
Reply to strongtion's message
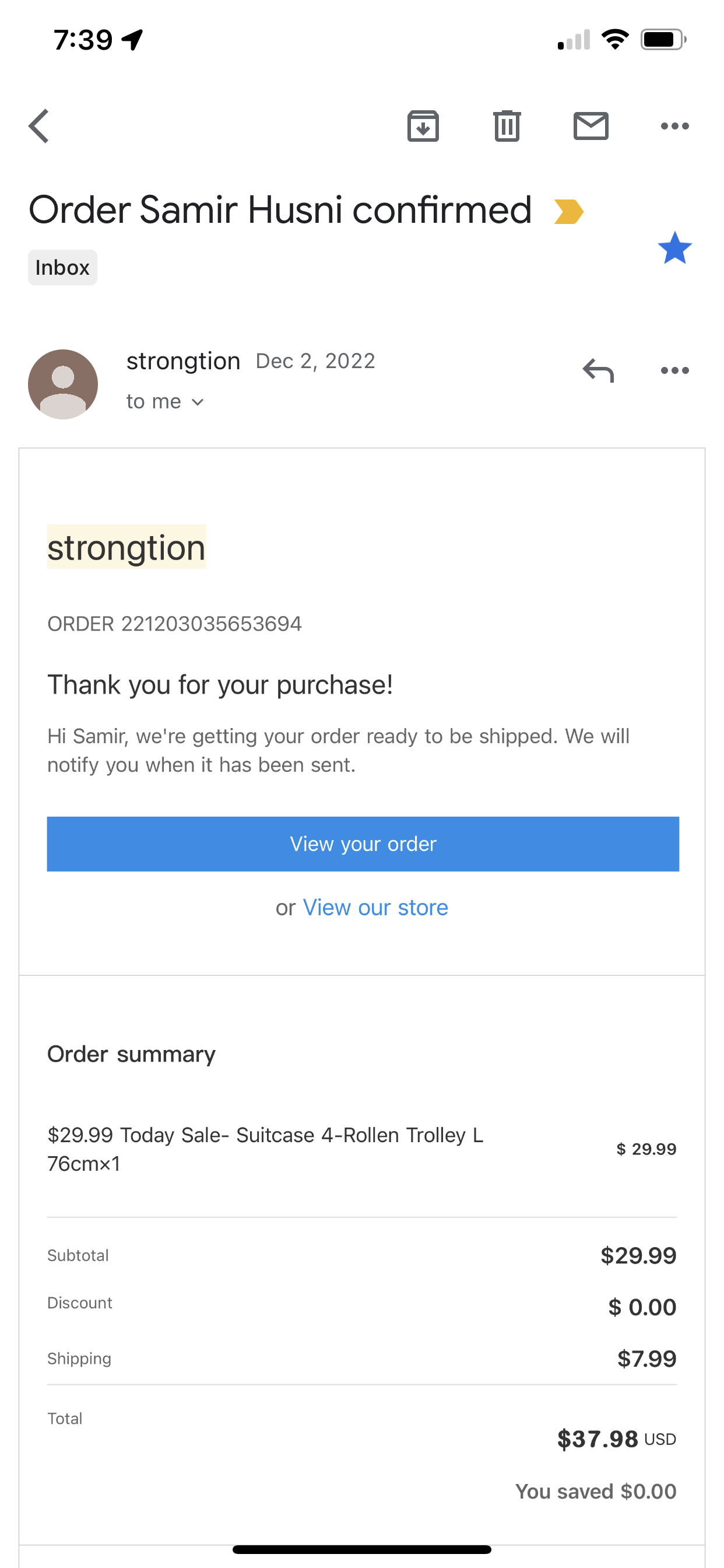[x=598, y=370]
